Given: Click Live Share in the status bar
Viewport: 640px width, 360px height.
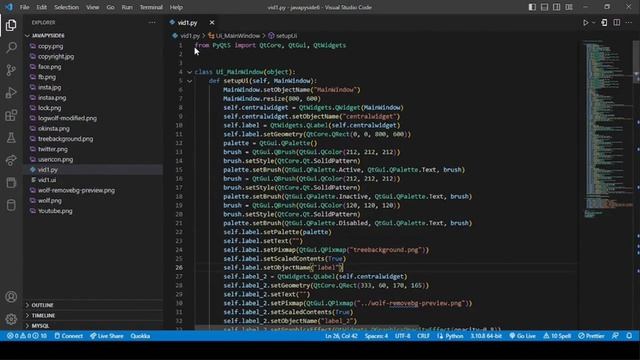Looking at the screenshot, I should (x=107, y=336).
